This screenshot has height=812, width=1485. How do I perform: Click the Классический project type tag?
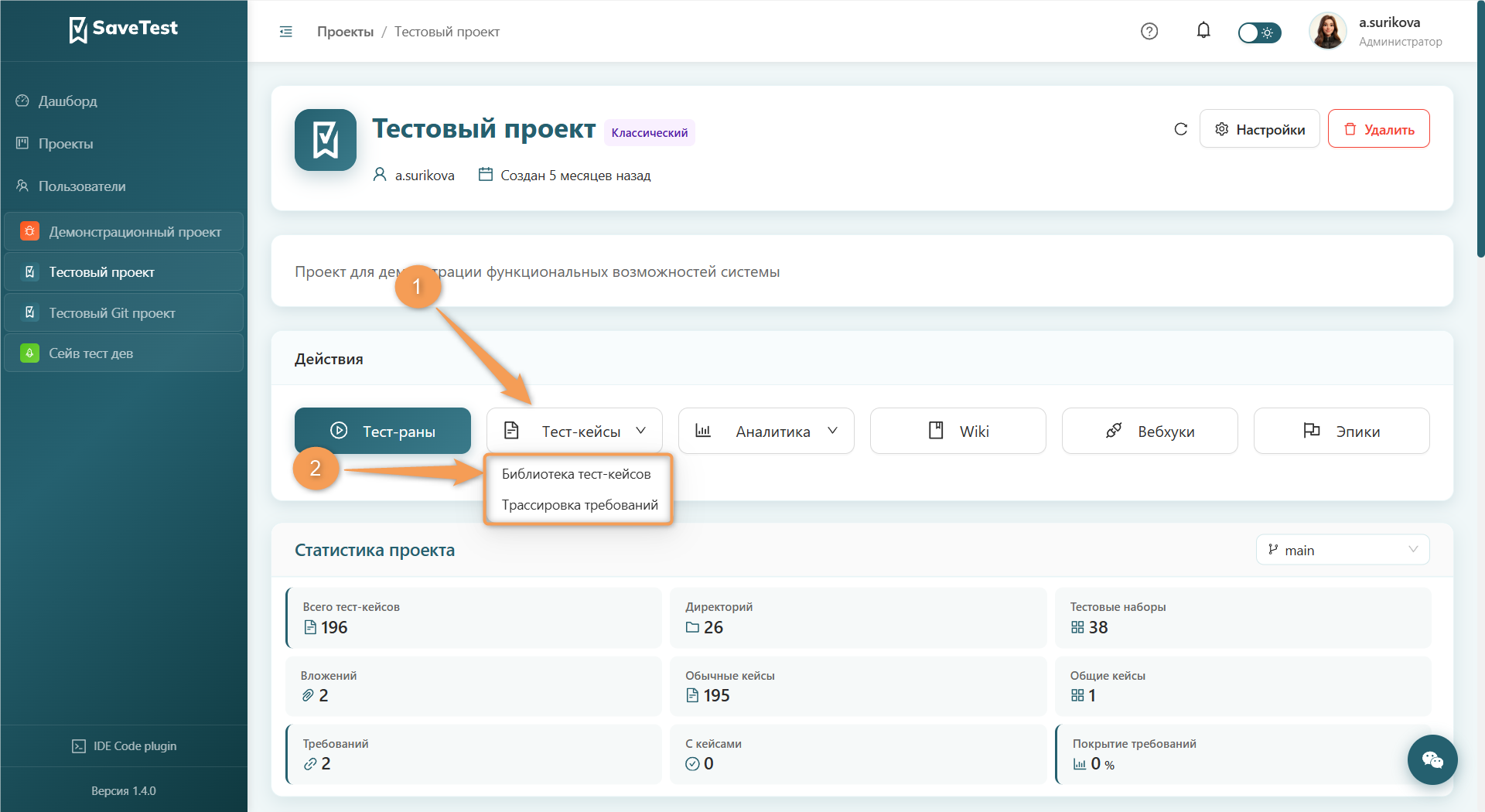coord(650,132)
